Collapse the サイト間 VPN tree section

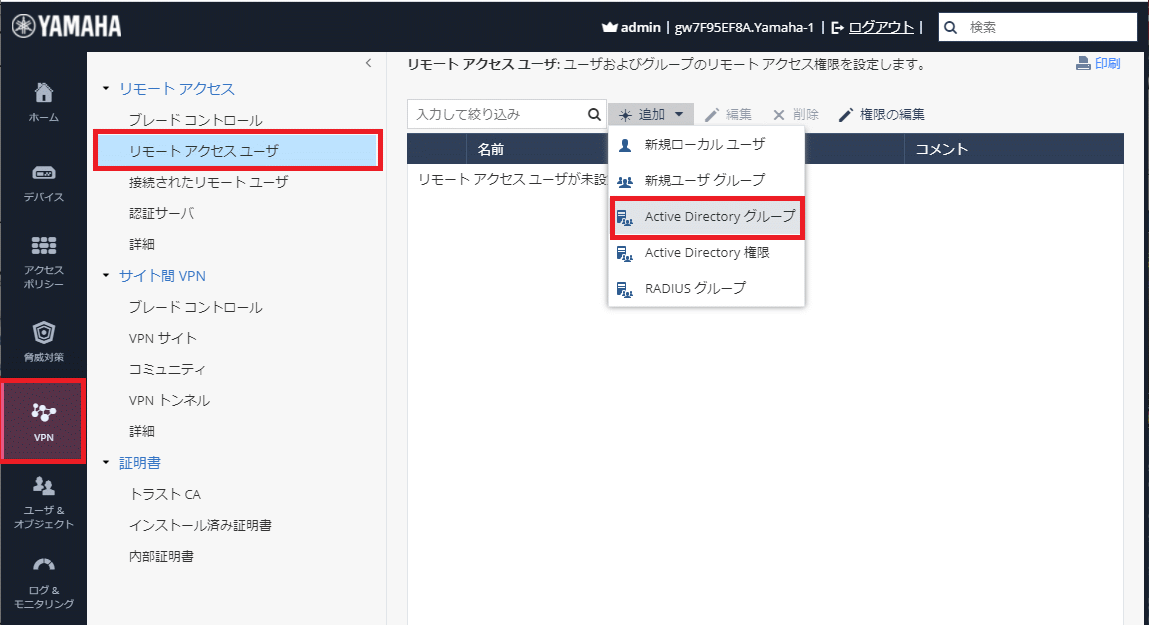(107, 276)
